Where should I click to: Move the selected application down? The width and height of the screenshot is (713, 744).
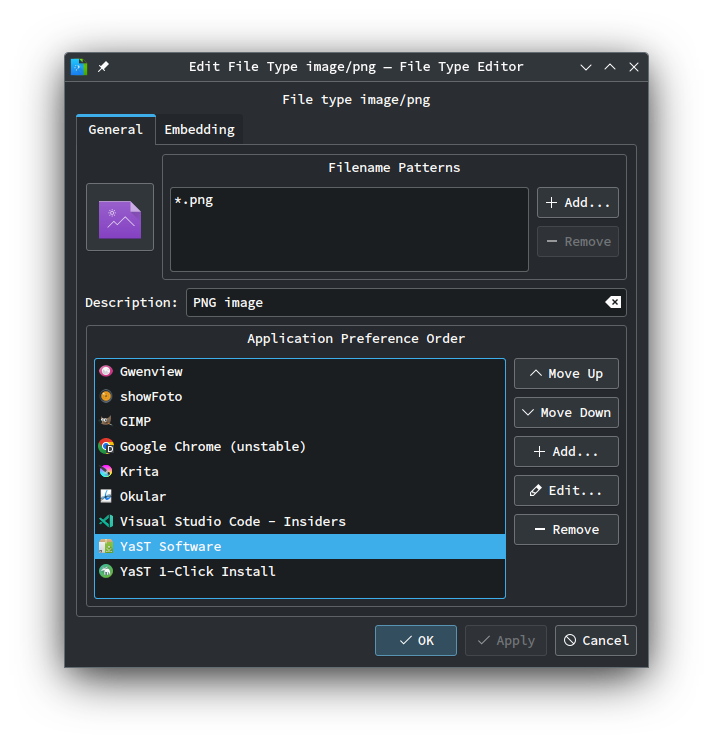tap(566, 412)
